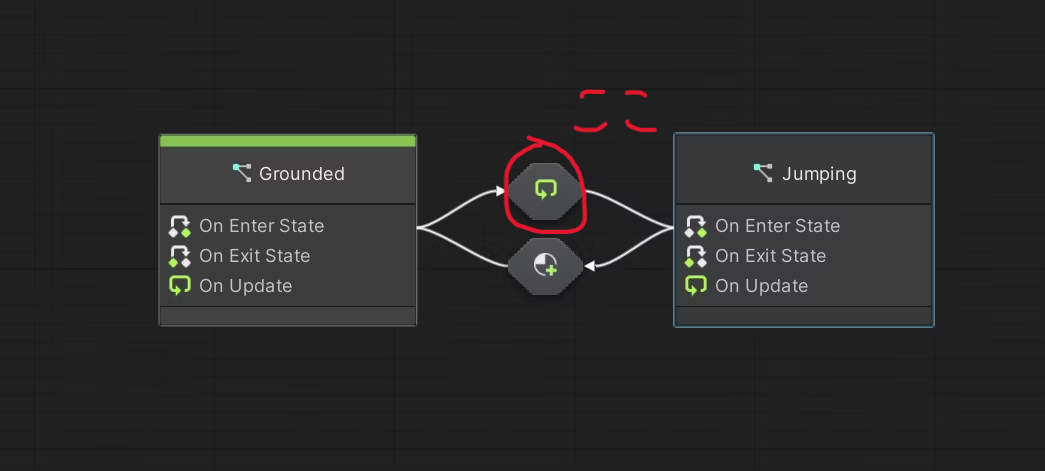Click the On Update icon in Grounded
Viewport: 1045px width, 471px height.
click(180, 286)
